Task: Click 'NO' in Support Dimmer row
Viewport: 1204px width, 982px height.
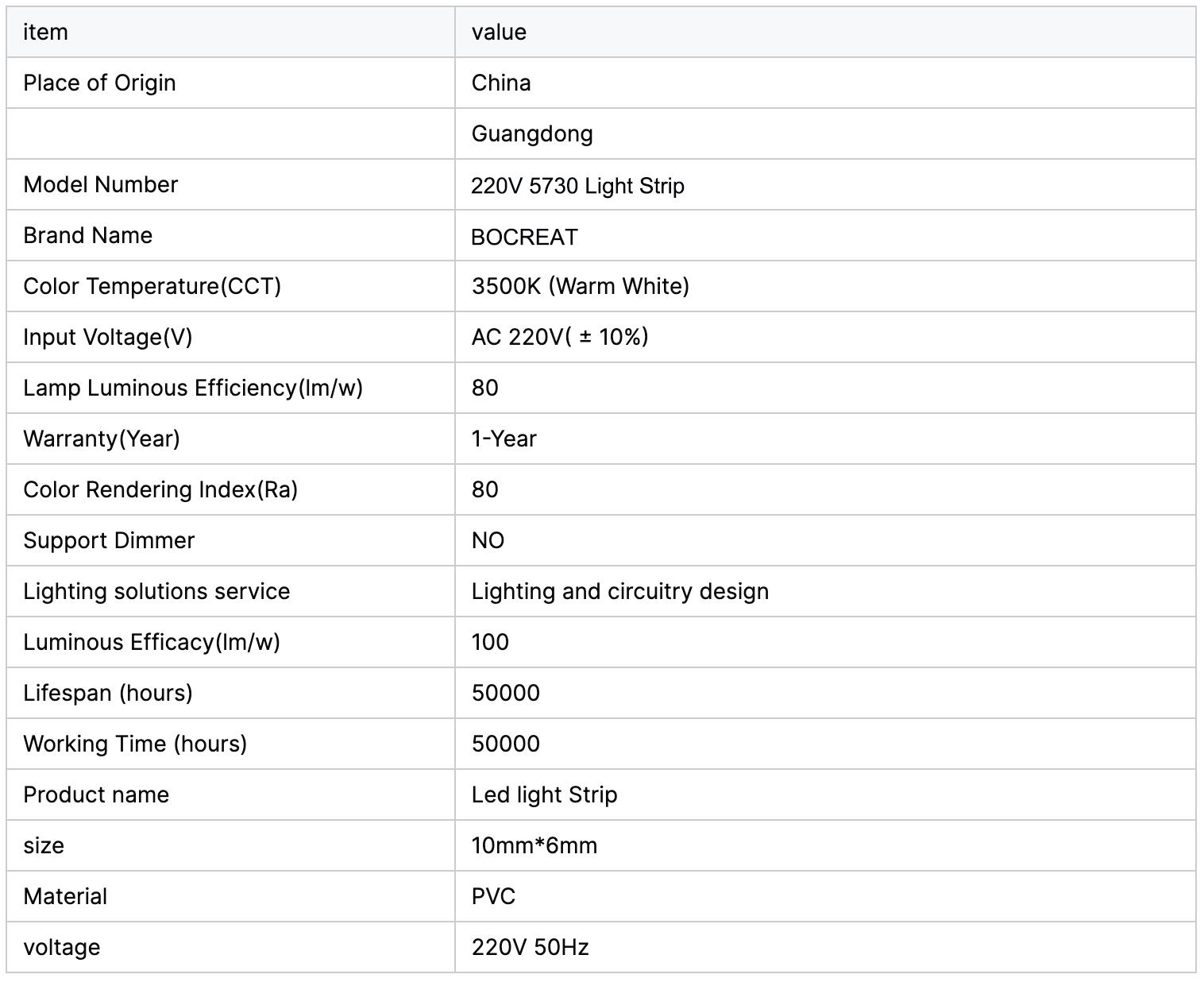Action: 488,541
